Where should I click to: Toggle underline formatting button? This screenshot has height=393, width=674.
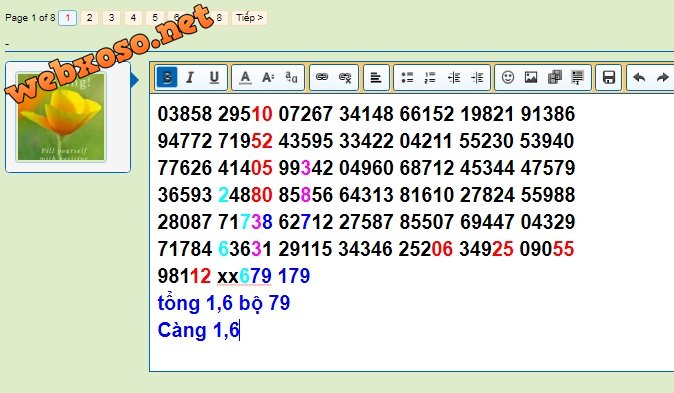point(214,78)
